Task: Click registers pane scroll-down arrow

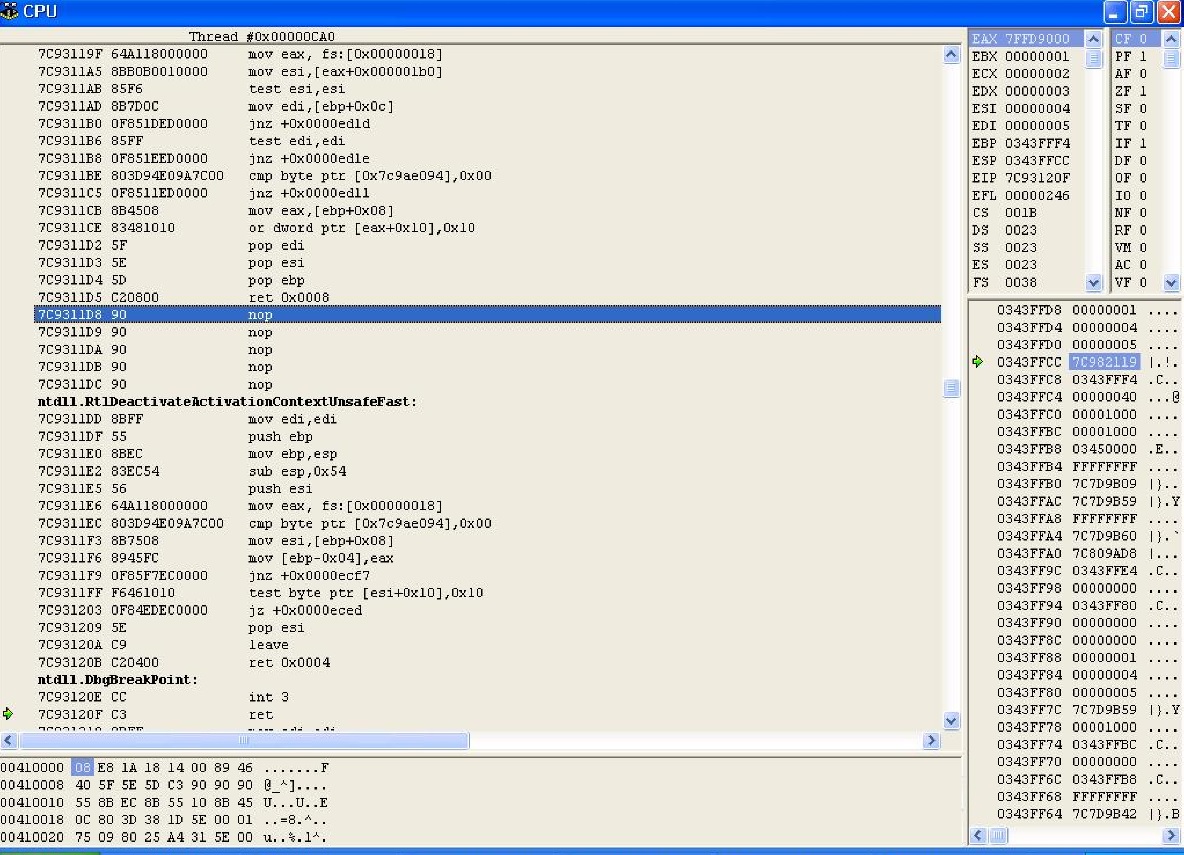Action: (1093, 283)
